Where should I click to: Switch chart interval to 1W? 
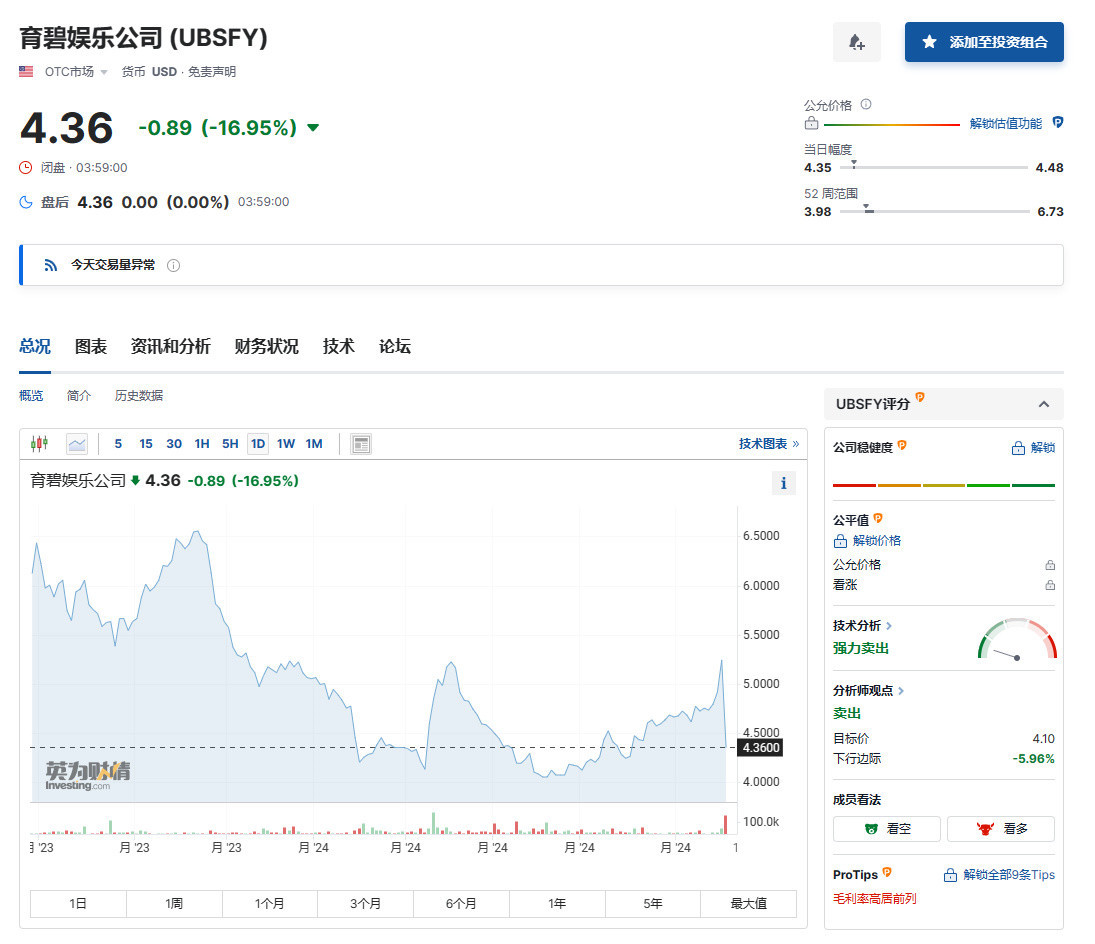286,444
